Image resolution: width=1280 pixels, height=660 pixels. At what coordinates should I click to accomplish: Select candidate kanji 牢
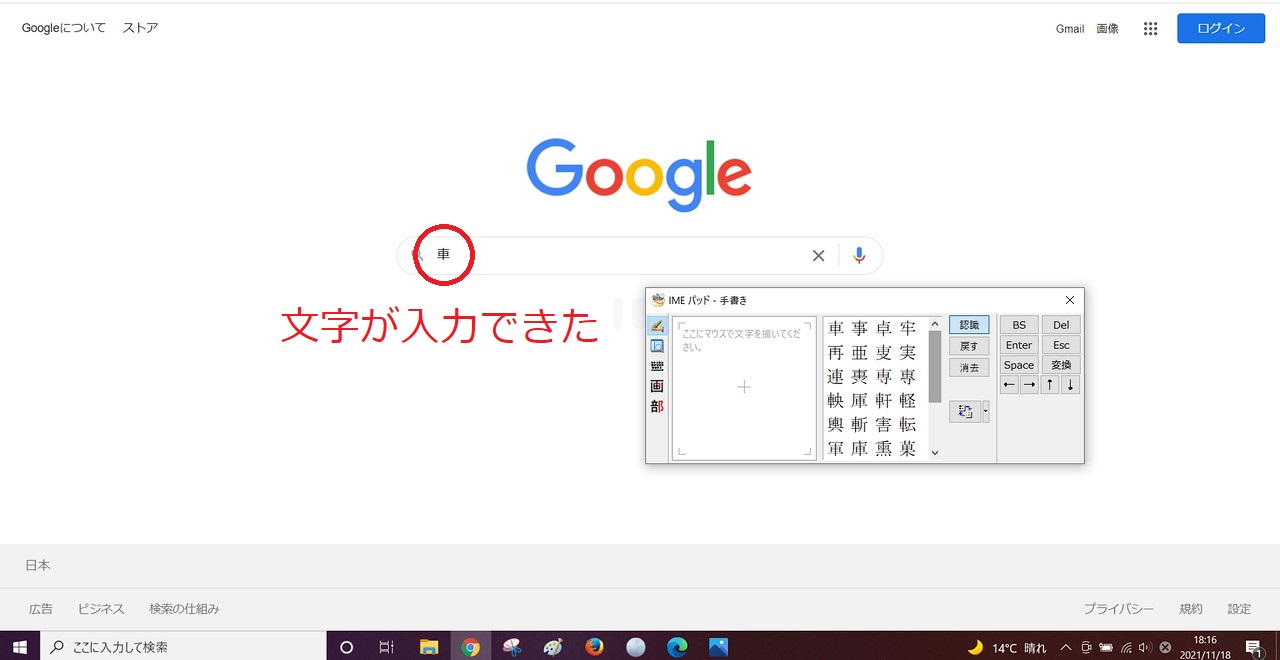tap(908, 327)
